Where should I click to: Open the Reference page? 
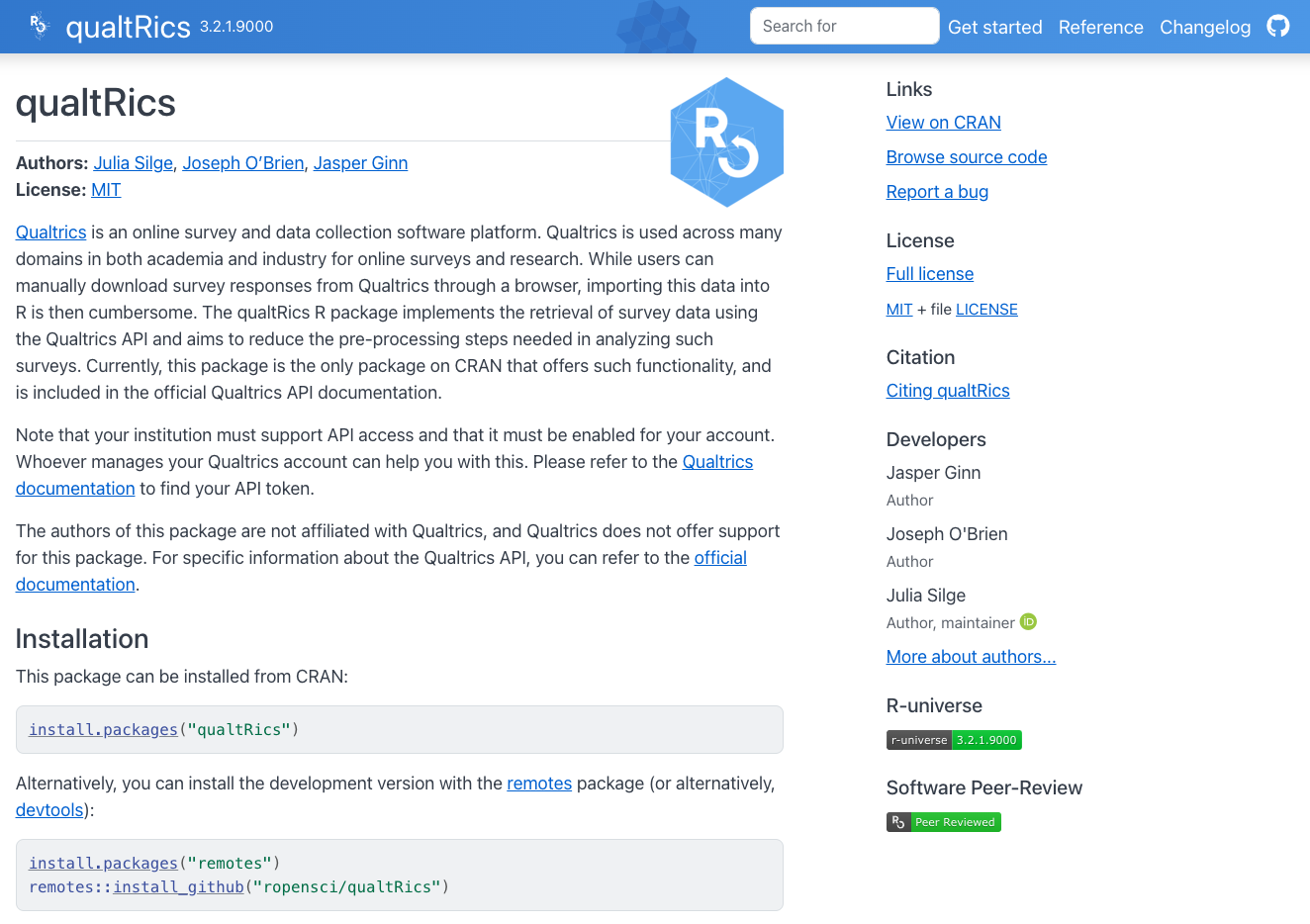pyautogui.click(x=1100, y=27)
